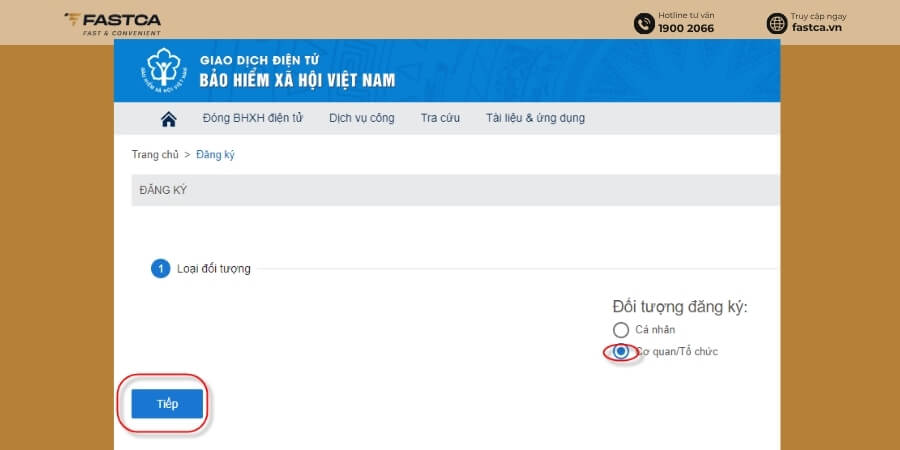Image resolution: width=900 pixels, height=450 pixels.
Task: Open the Đóng BHXH điện tử menu
Action: [x=253, y=118]
